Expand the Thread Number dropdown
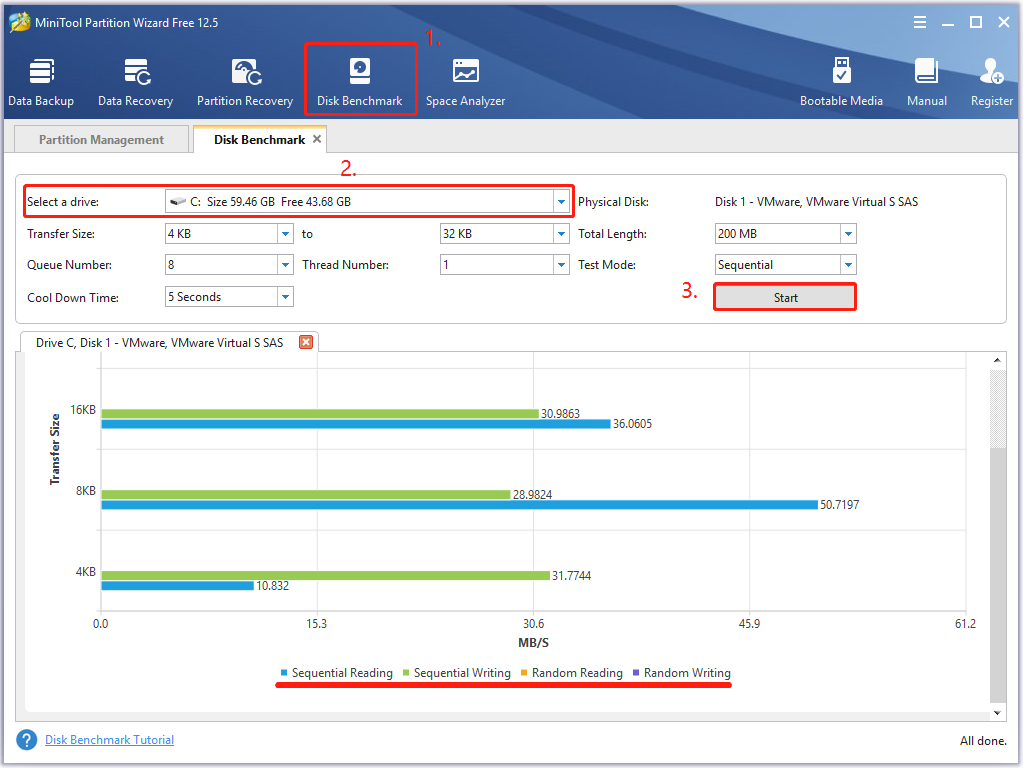The image size is (1024, 770). (561, 265)
